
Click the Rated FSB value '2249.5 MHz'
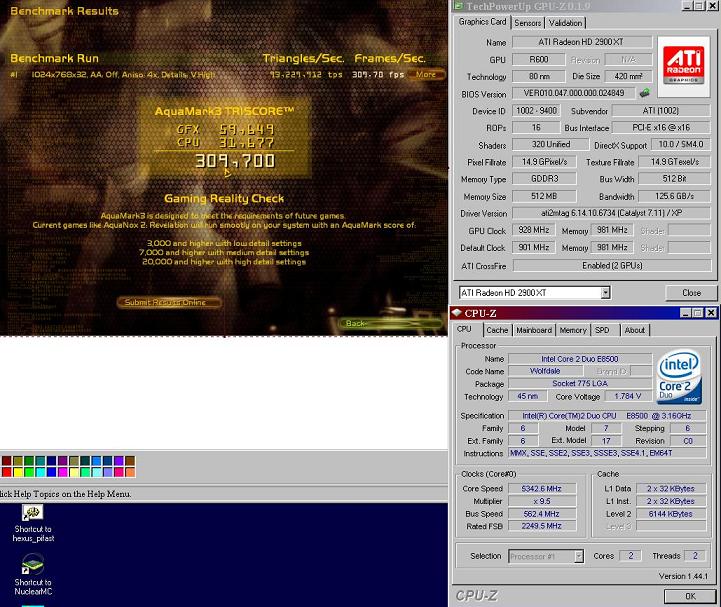pyautogui.click(x=542, y=526)
